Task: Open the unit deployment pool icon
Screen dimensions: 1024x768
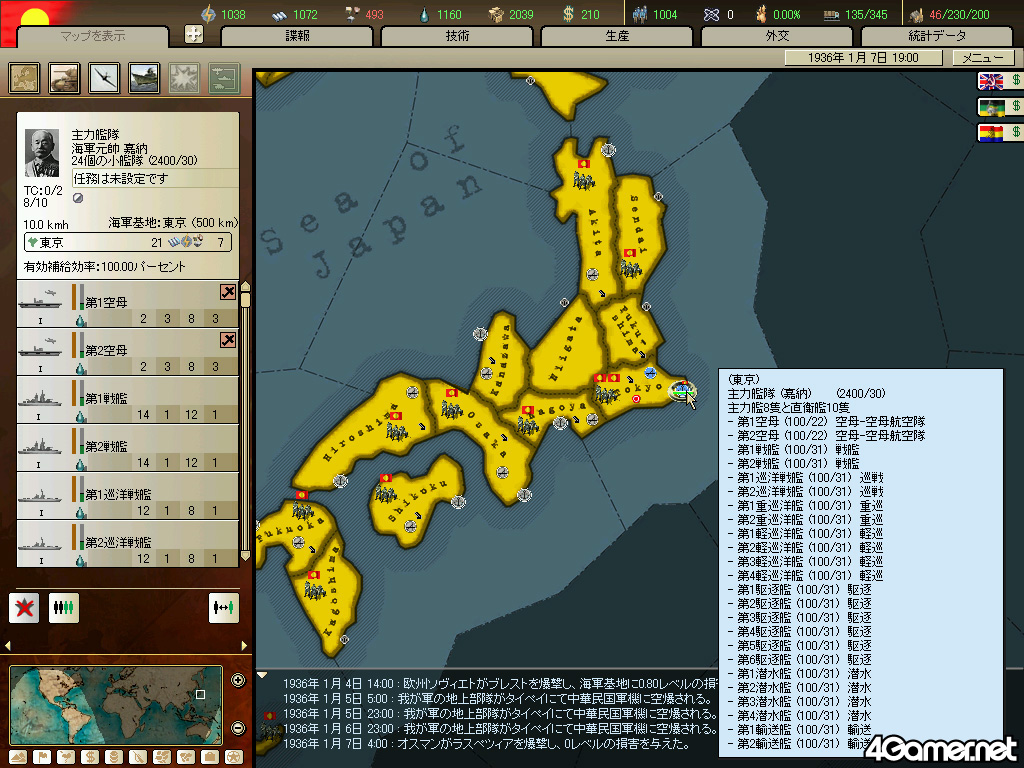Action: (224, 78)
